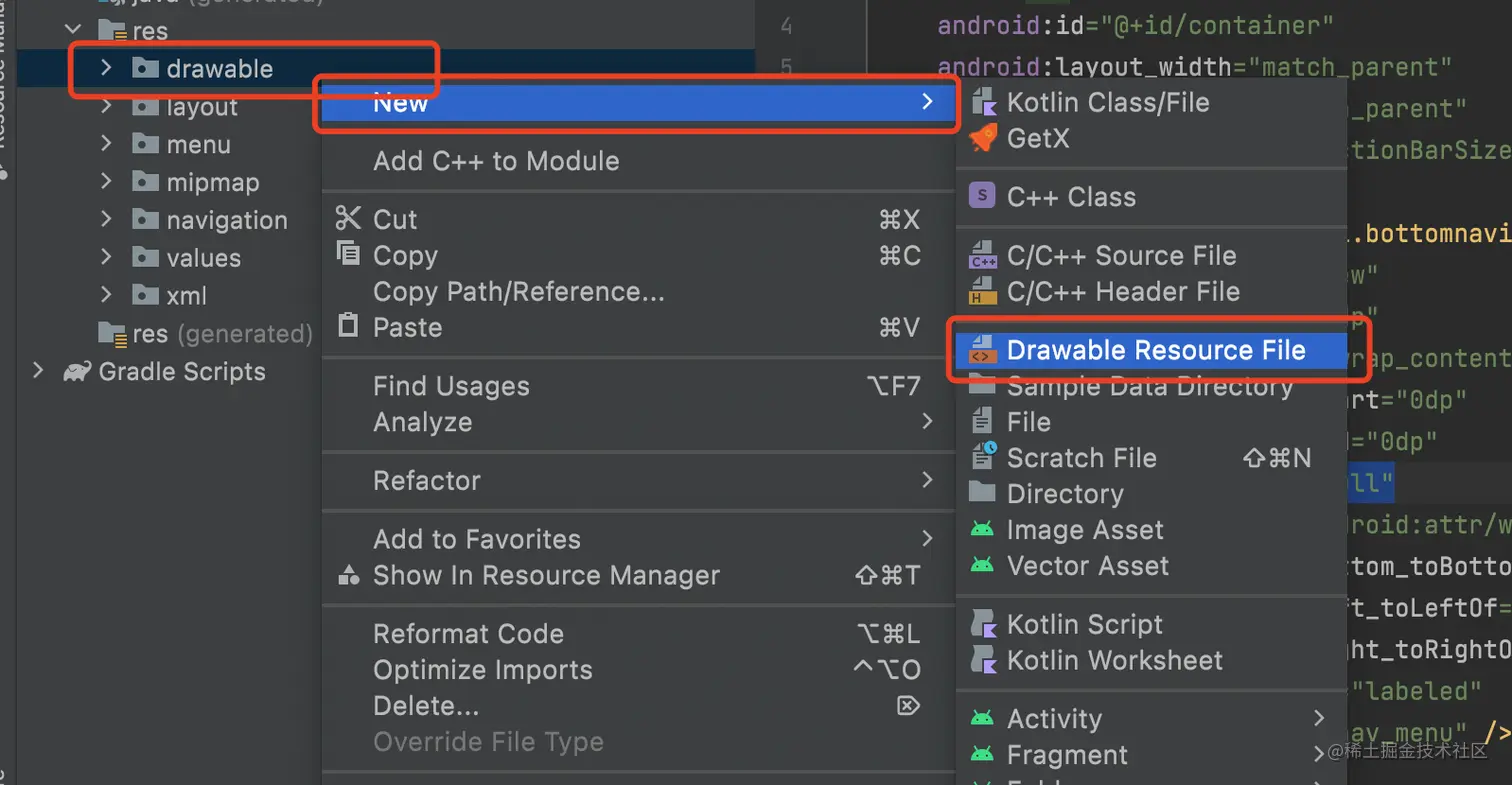Click the C++ Class icon
1512x785 pixels.
click(x=983, y=197)
